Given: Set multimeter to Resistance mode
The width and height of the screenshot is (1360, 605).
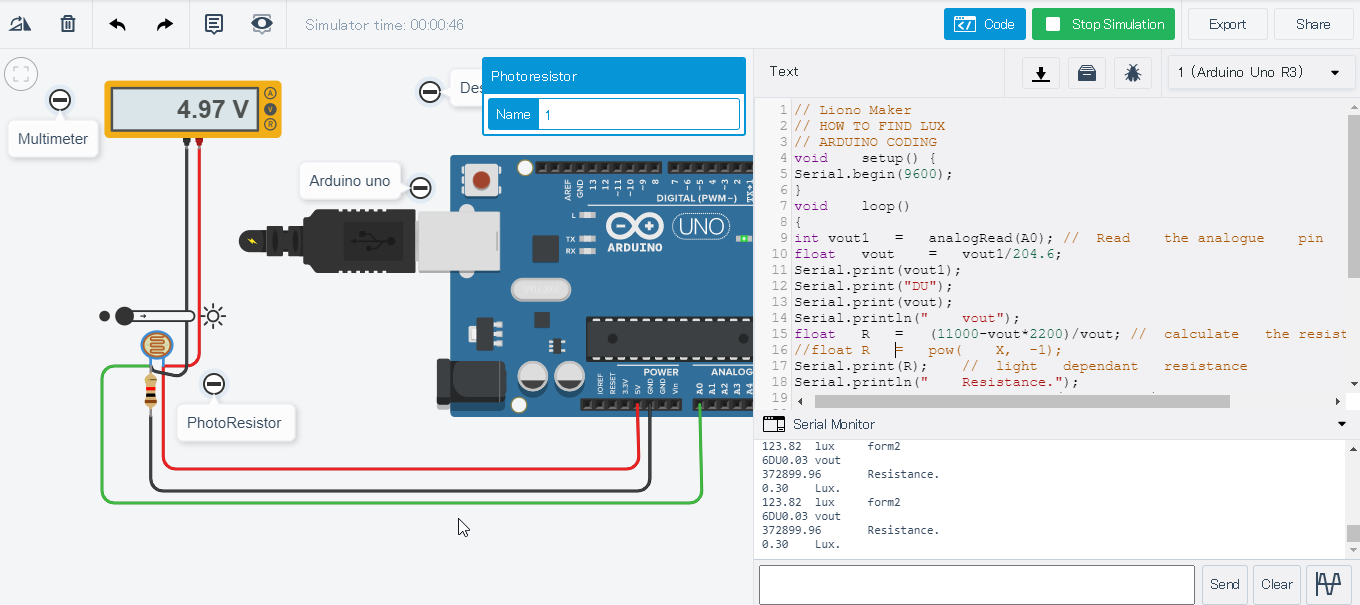Looking at the screenshot, I should pyautogui.click(x=269, y=124).
